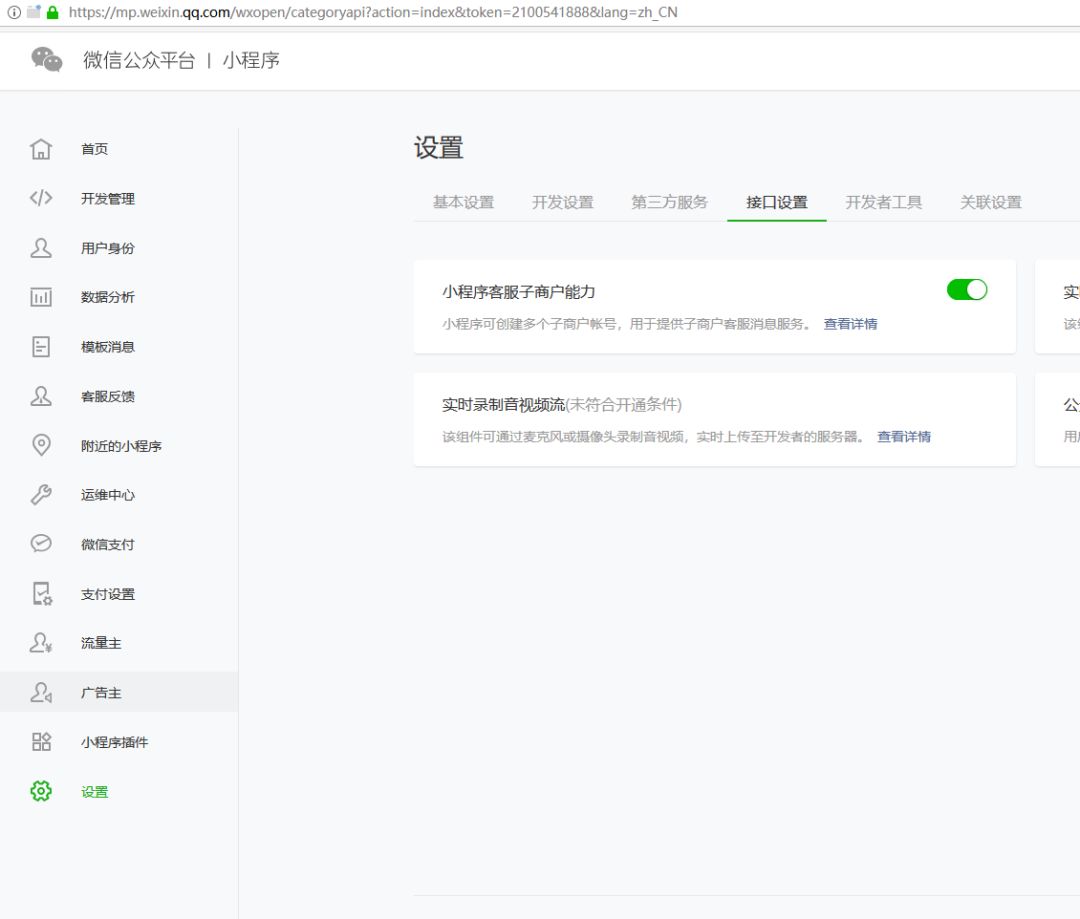Click the 流量主 person yen icon
The image size is (1080, 919).
(41, 643)
